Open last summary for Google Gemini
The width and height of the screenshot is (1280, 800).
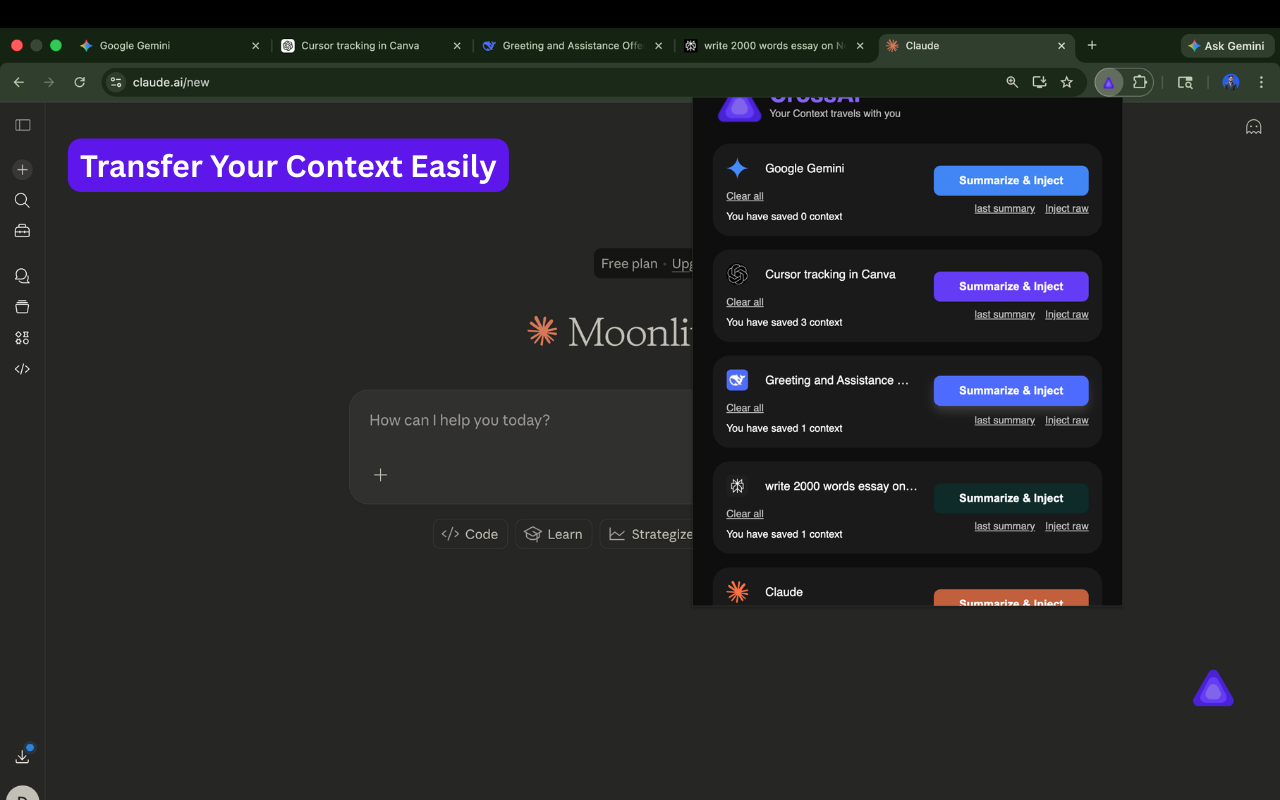pos(1005,209)
